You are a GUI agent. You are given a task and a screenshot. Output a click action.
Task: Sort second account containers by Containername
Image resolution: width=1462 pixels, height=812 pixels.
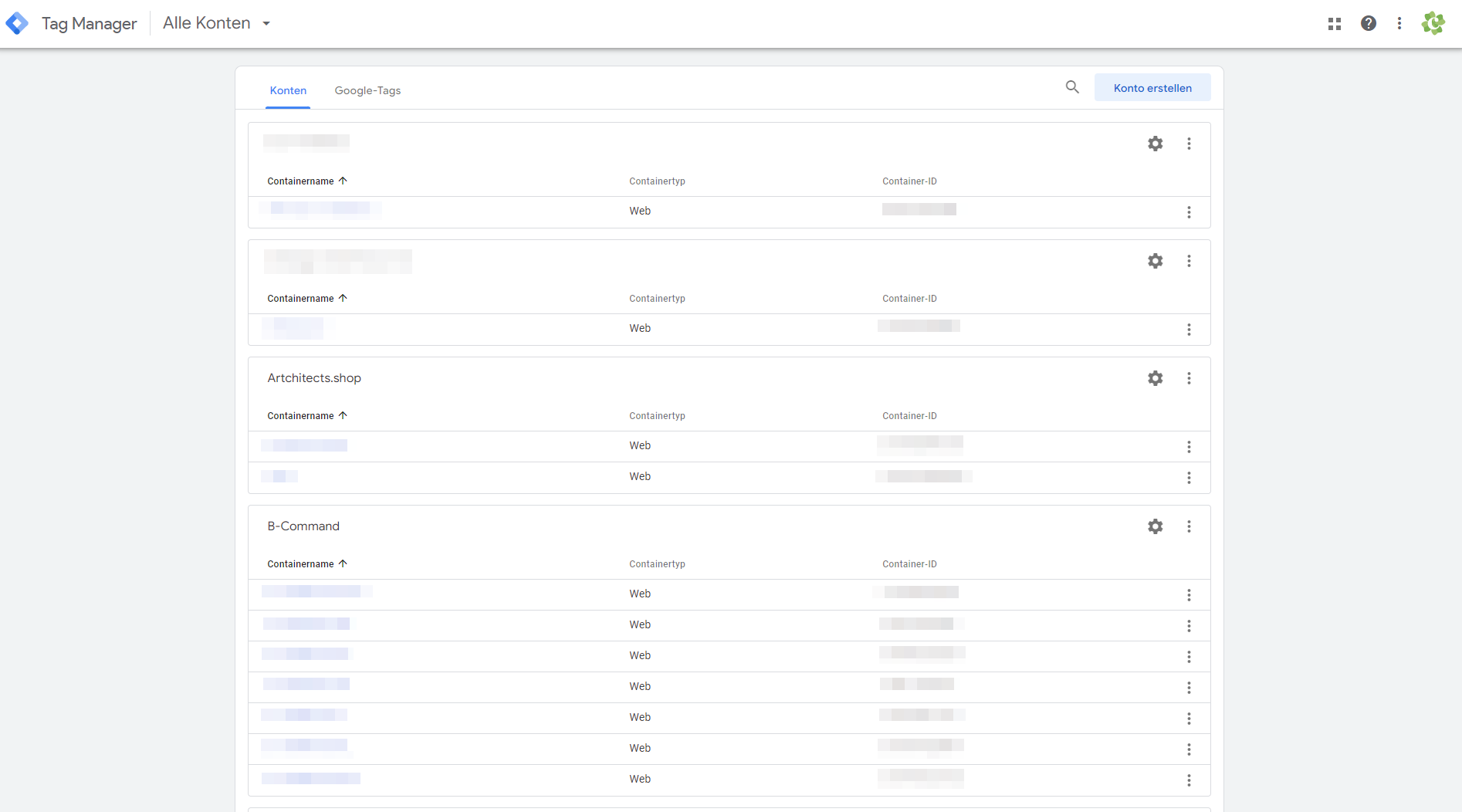pos(307,299)
